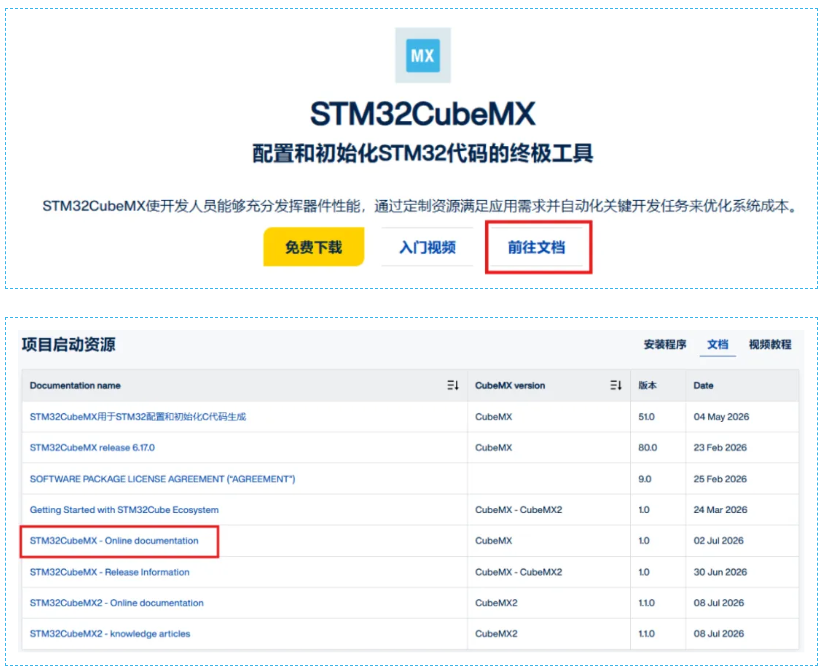Click the 配置和初始化STM32代码的终极工具 subtitle
The height and width of the screenshot is (672, 824).
click(x=423, y=153)
